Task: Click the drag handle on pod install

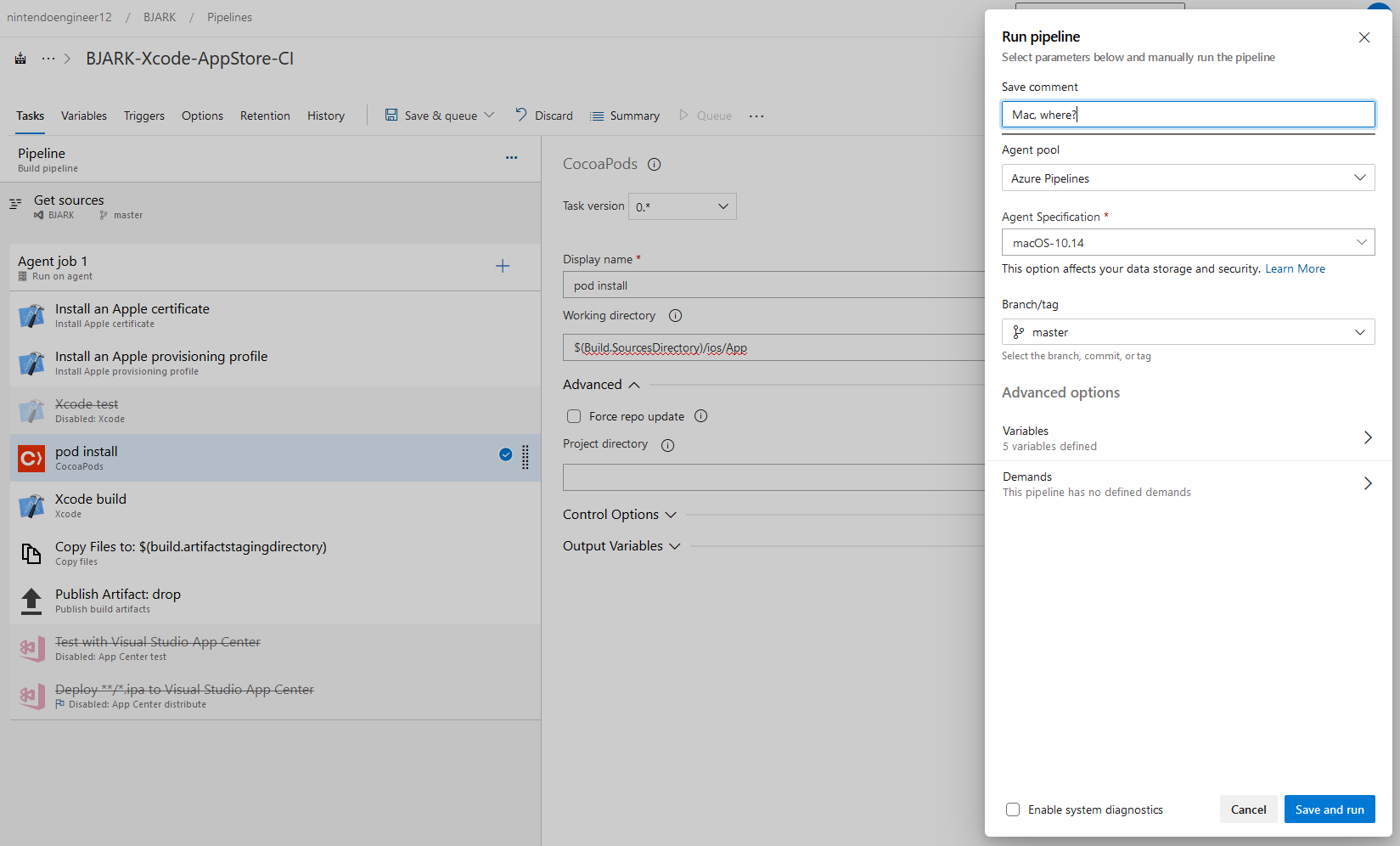Action: click(526, 457)
